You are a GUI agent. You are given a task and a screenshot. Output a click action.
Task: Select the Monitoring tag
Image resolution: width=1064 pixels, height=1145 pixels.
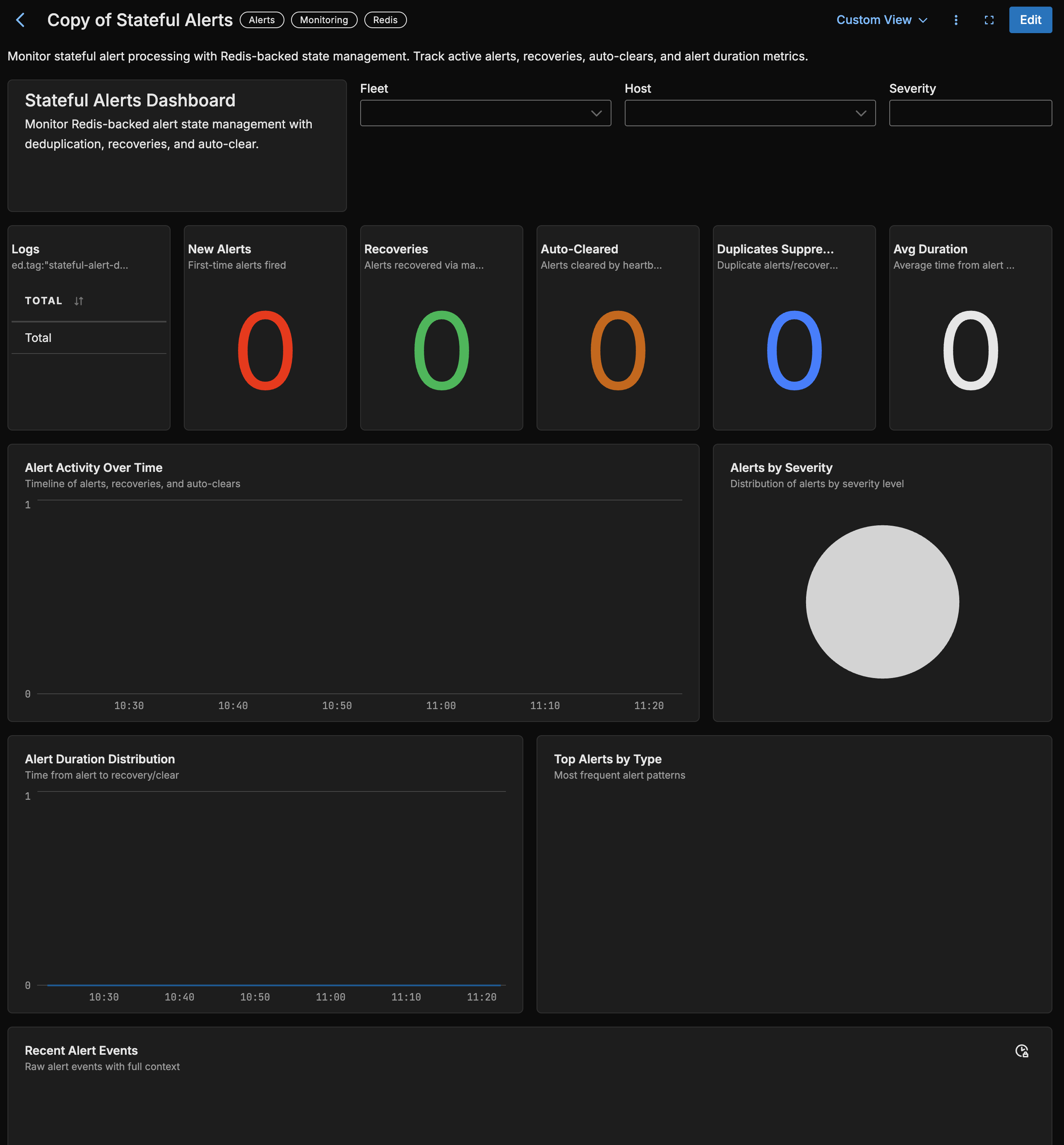(324, 19)
